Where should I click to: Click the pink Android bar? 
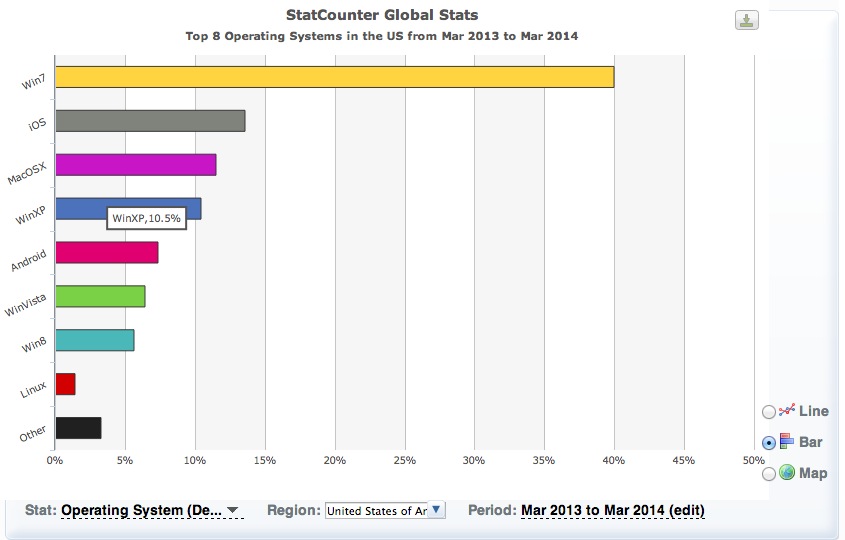click(x=106, y=253)
